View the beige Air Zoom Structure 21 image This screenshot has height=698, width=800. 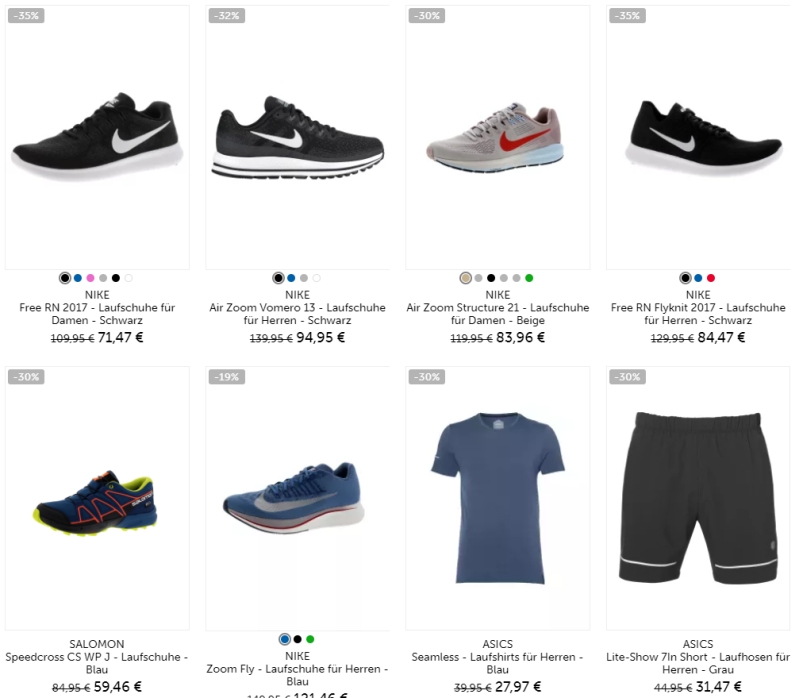(497, 137)
